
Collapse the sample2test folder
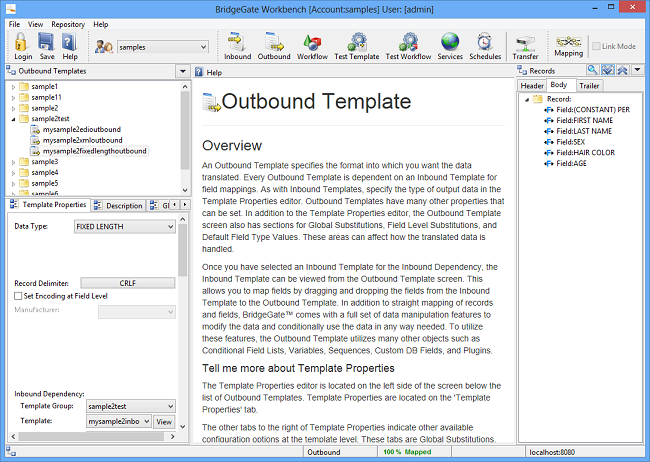tap(13, 119)
